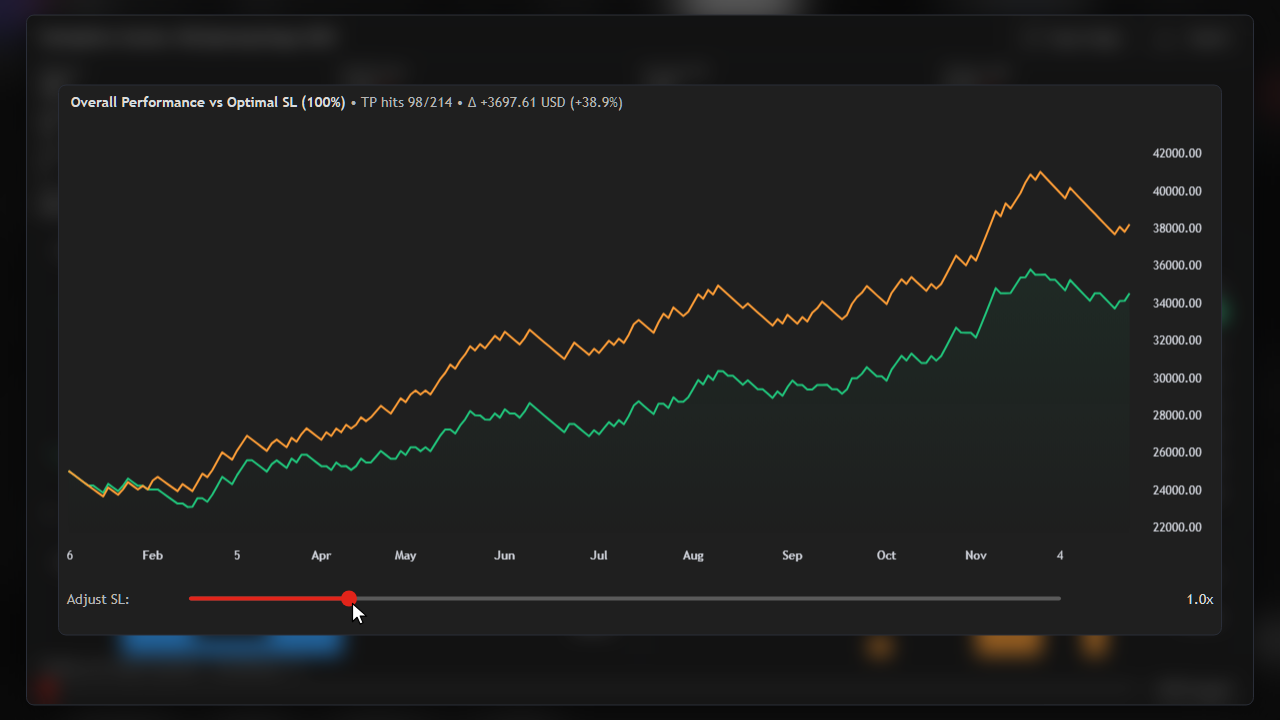The height and width of the screenshot is (720, 1280).
Task: Click the "Aug" time axis label
Action: [693, 555]
